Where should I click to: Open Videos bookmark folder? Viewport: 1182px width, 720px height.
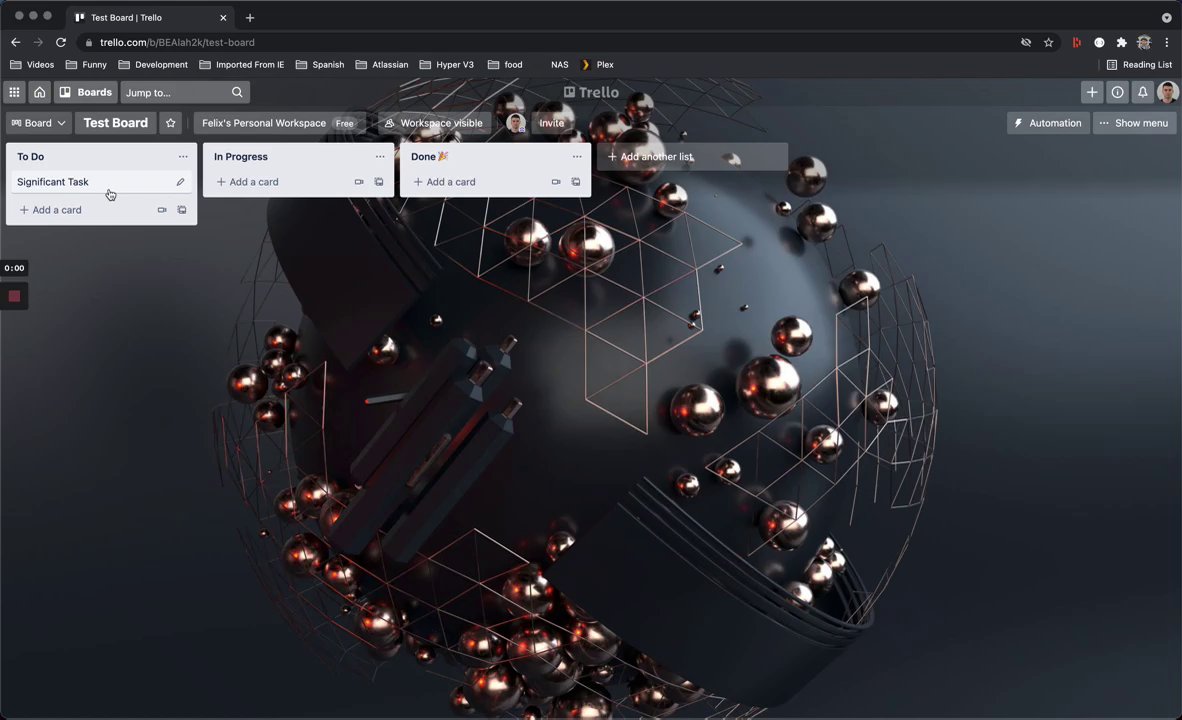[32, 65]
